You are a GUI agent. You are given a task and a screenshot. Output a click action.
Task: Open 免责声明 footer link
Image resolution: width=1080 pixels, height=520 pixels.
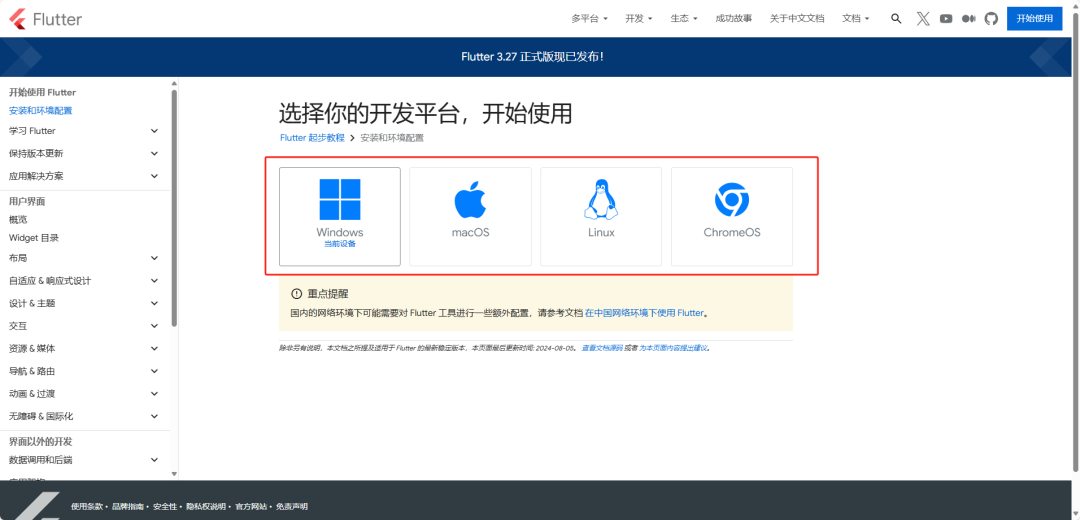292,507
